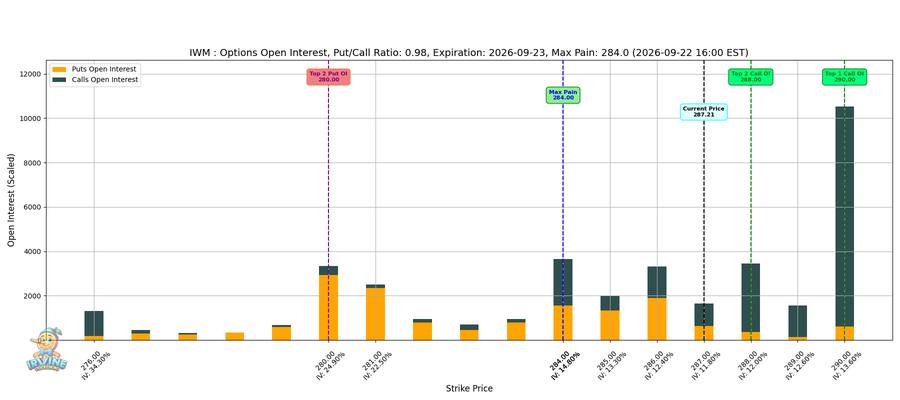This screenshot has height=400, width=900.
Task: Click the orange puts segment of the 290.00 bar
Action: click(844, 333)
